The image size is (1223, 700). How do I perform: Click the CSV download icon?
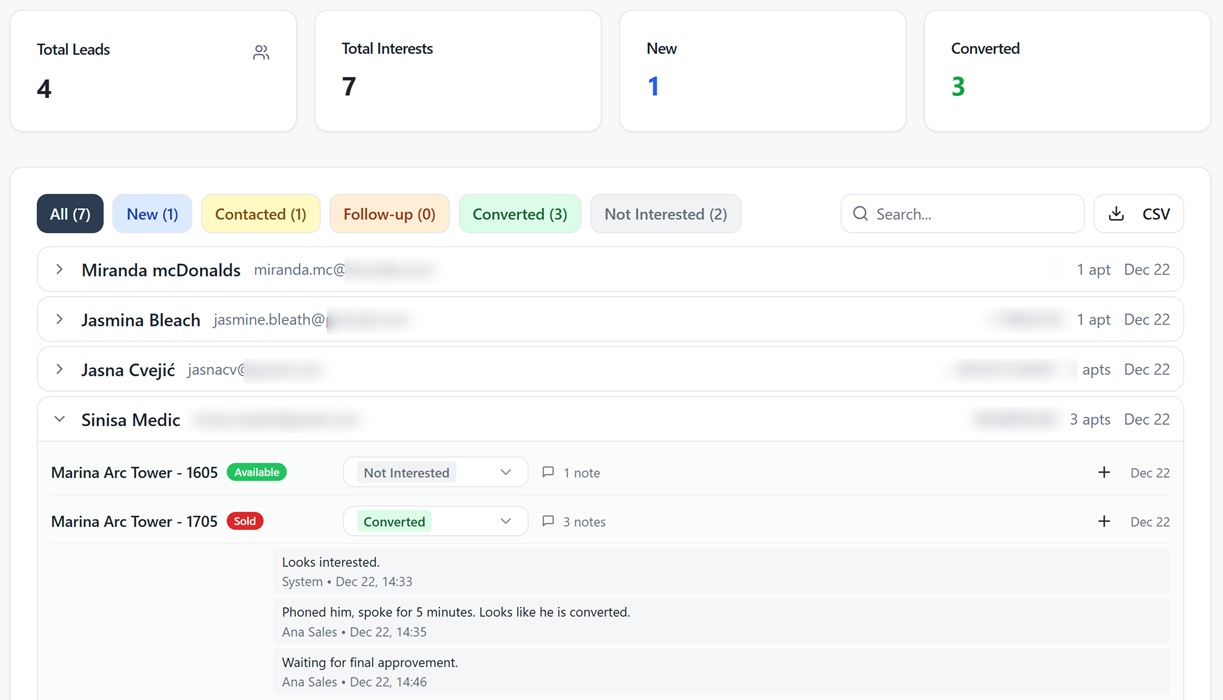click(x=1116, y=214)
